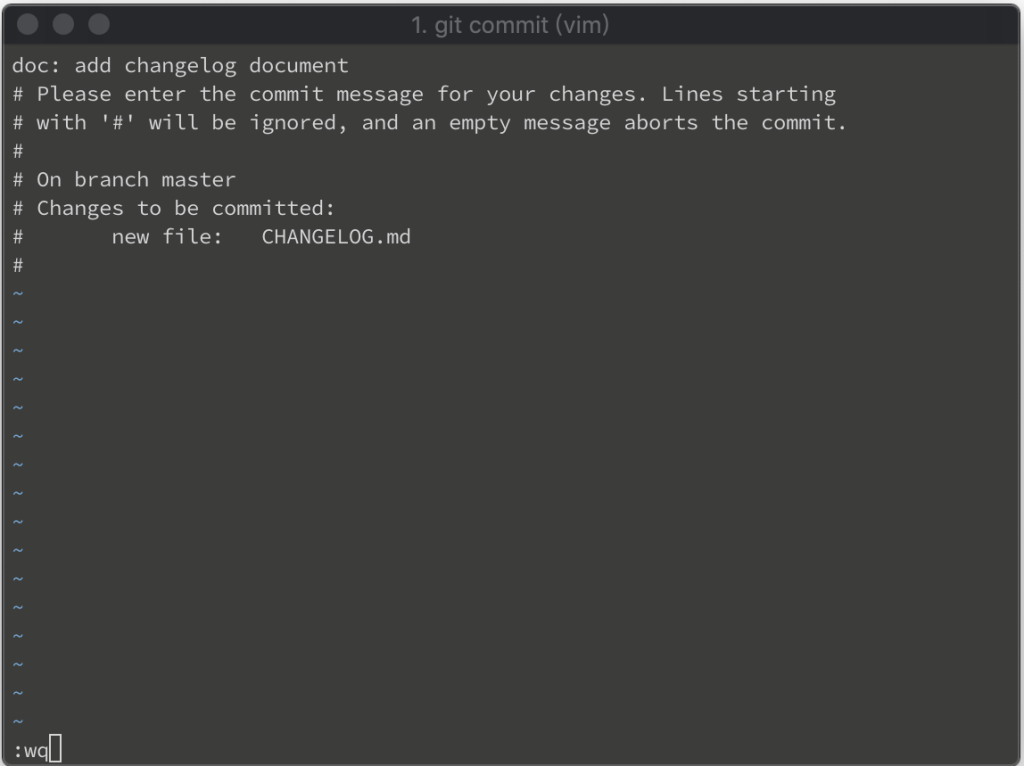Click the close window button in title bar
Image resolution: width=1024 pixels, height=766 pixels.
point(27,24)
